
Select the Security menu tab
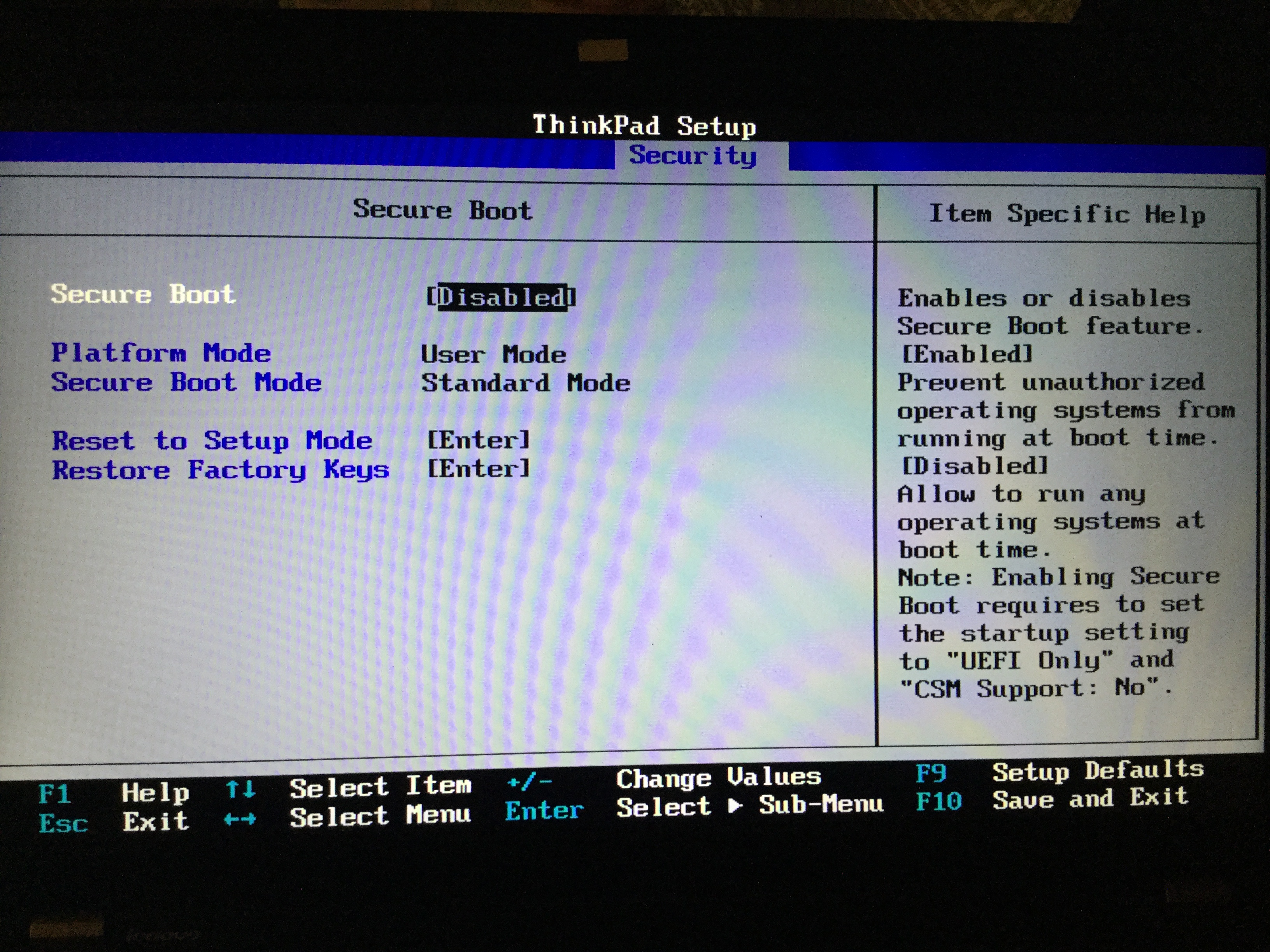(x=693, y=156)
